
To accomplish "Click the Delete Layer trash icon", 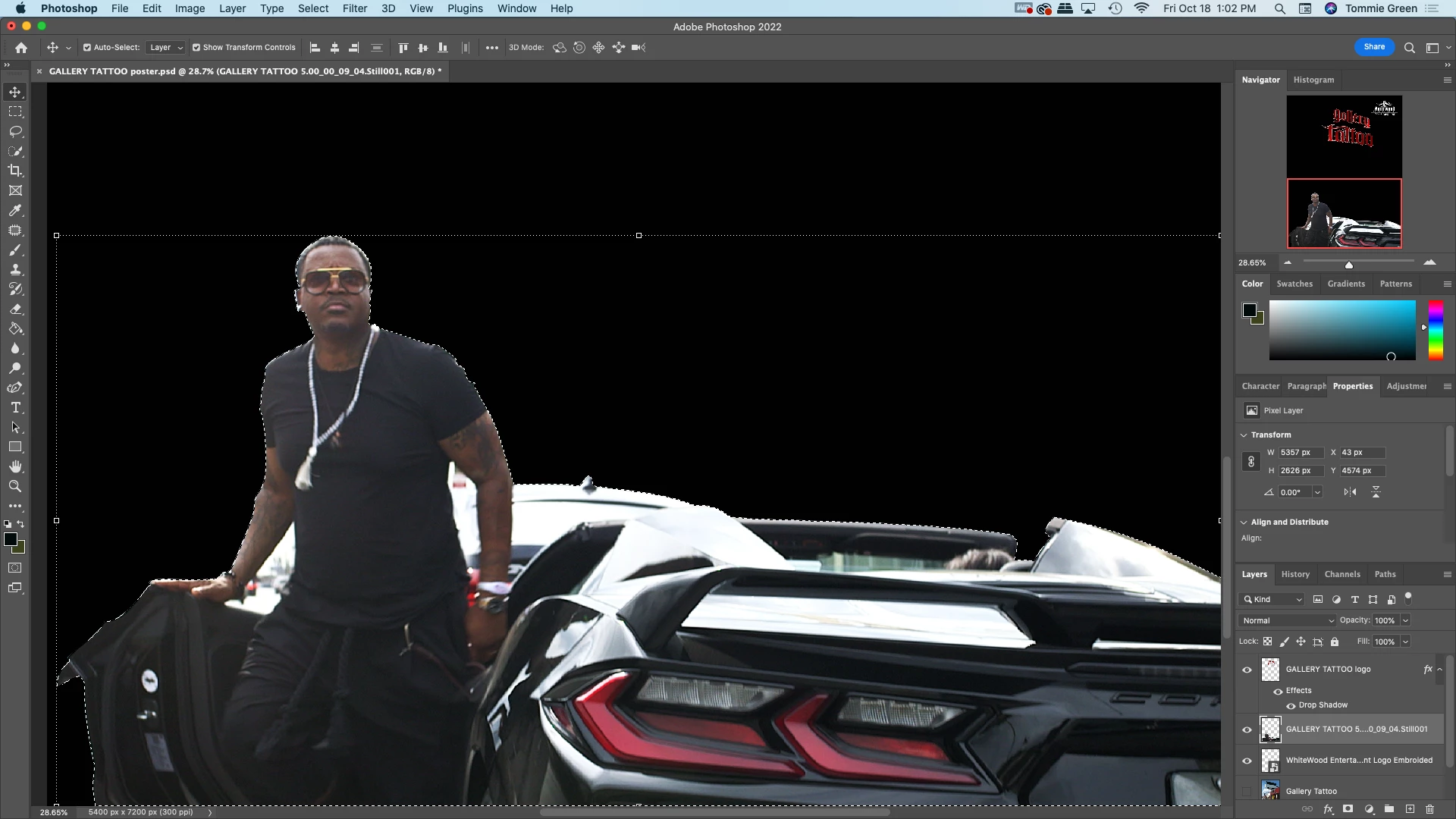I will point(1429,809).
